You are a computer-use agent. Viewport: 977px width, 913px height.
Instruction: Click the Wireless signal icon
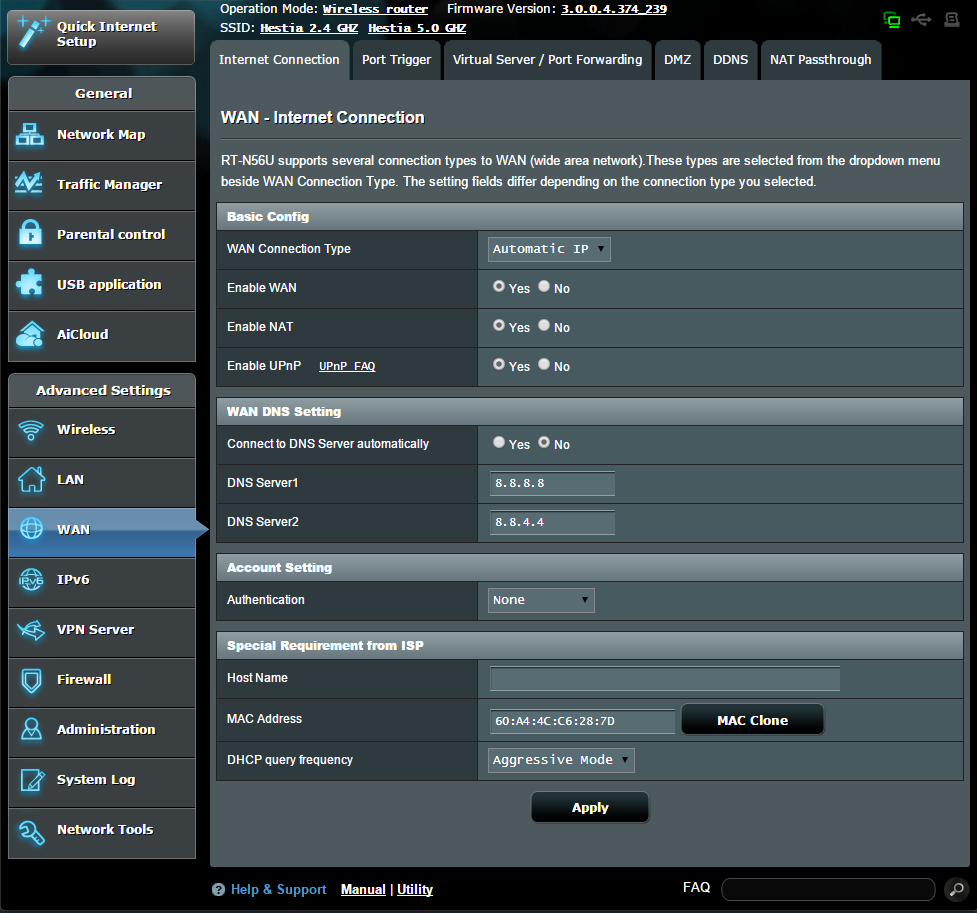[31, 429]
